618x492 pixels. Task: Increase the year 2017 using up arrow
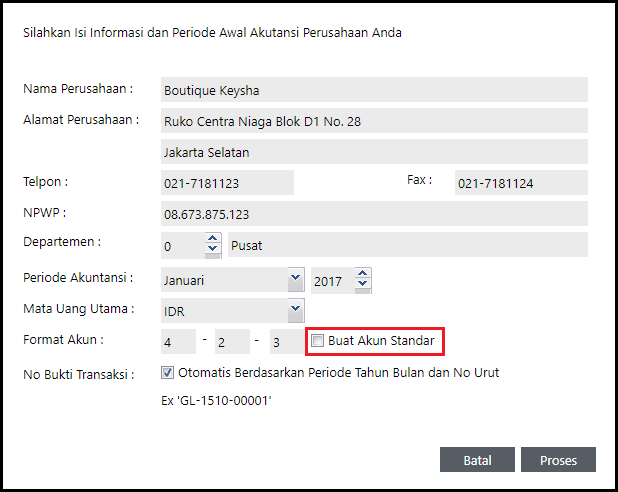click(x=362, y=273)
